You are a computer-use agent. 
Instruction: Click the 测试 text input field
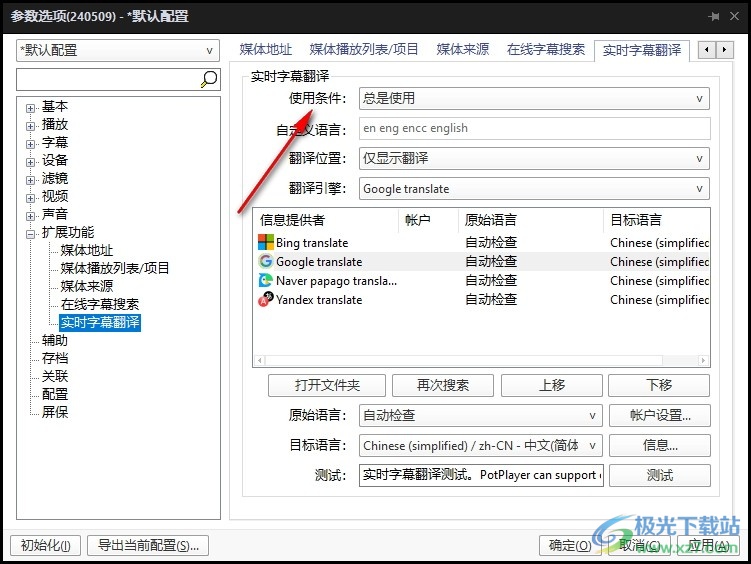pyautogui.click(x=481, y=475)
